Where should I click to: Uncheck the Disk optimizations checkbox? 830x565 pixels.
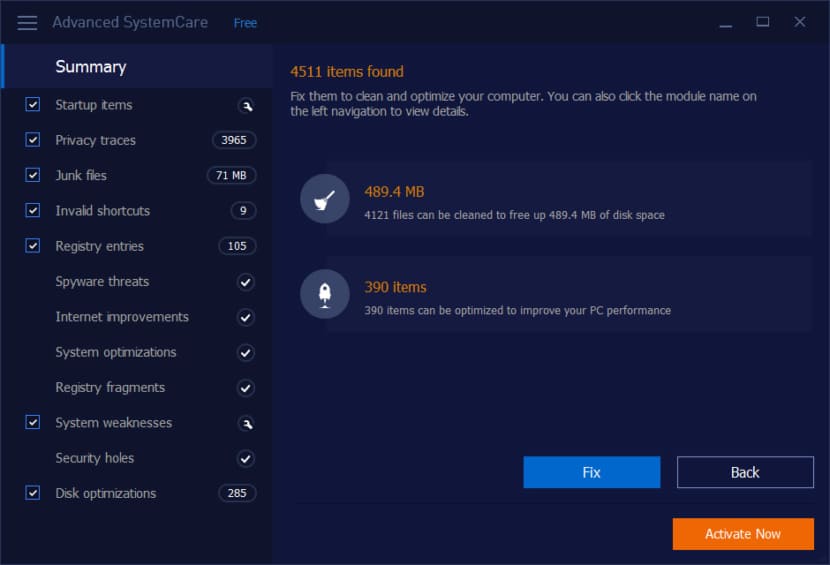[33, 493]
